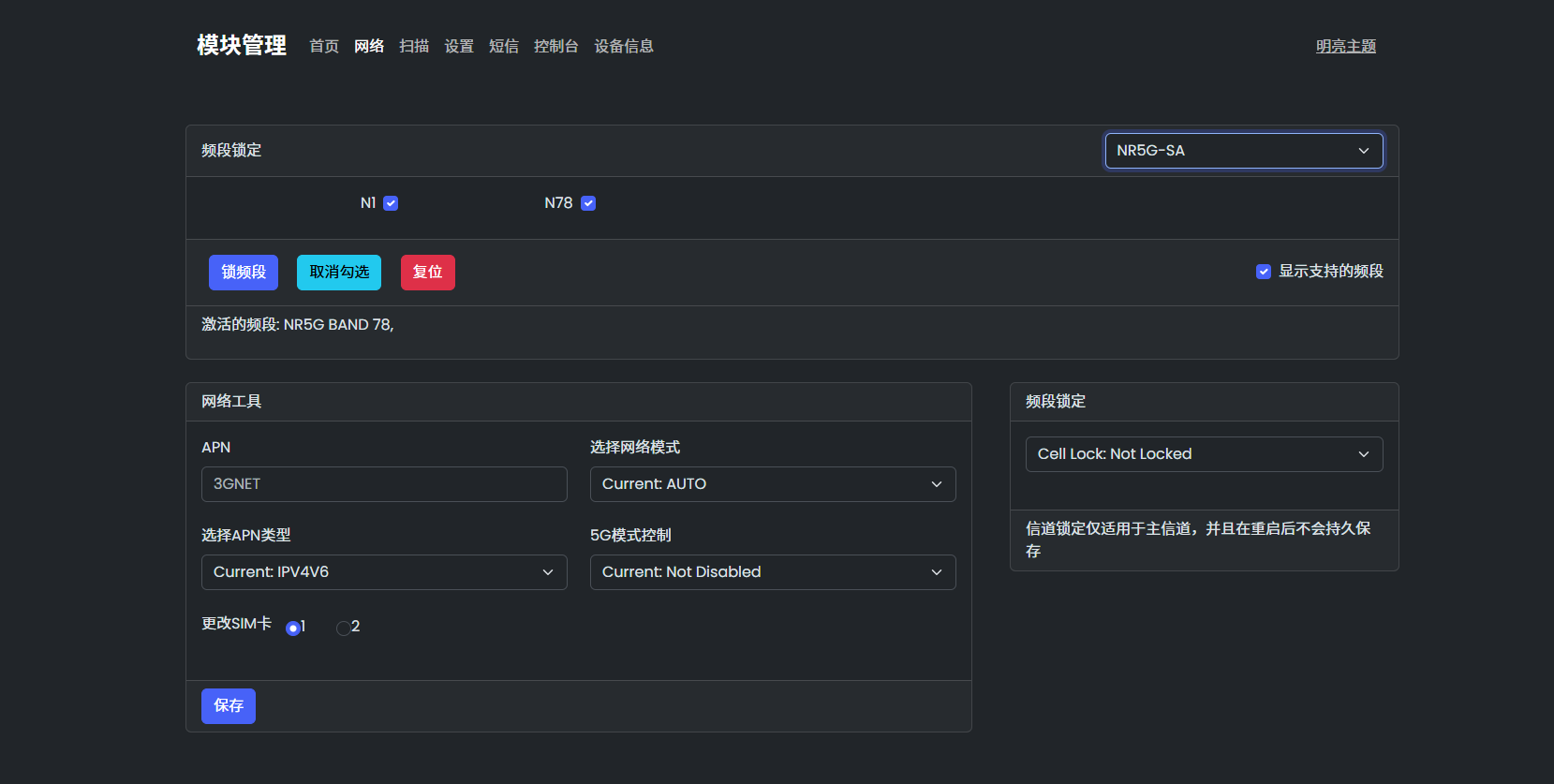Expand the 5G mode Not Disabled dropdown
Image resolution: width=1554 pixels, height=784 pixels.
[x=772, y=572]
